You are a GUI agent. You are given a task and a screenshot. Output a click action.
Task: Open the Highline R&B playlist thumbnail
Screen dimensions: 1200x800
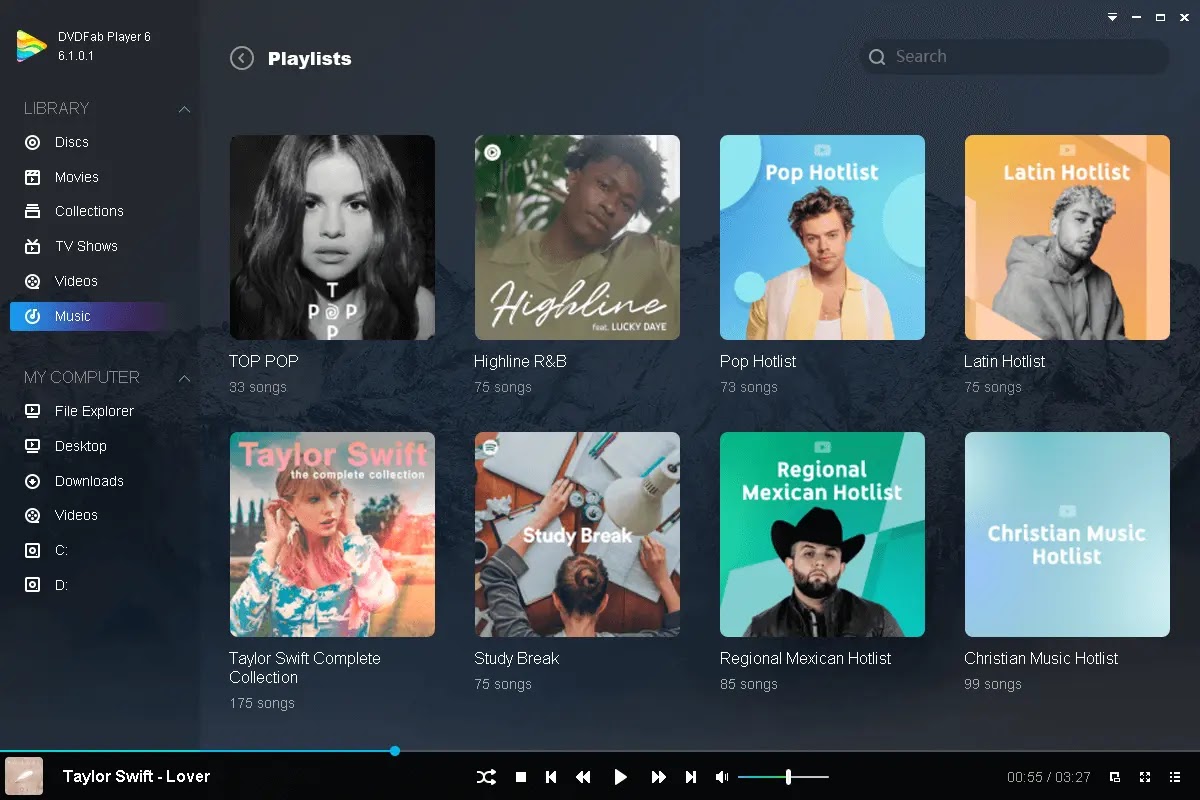tap(577, 238)
